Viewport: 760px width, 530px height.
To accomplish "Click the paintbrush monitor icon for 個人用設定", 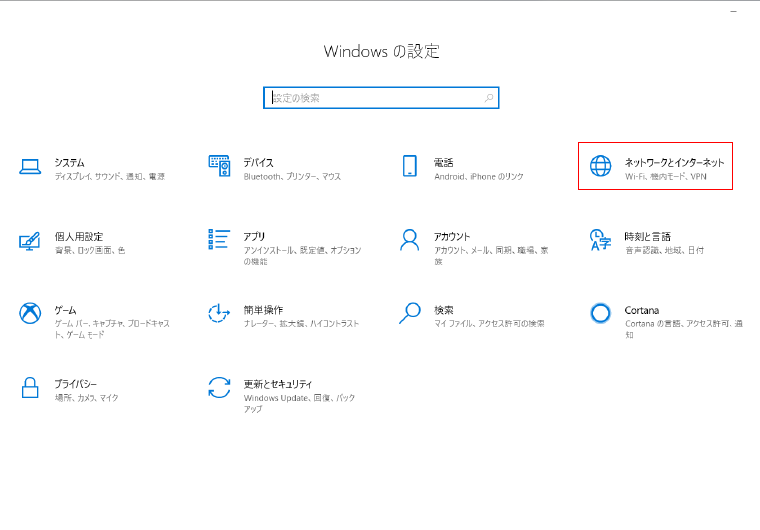I will point(30,241).
